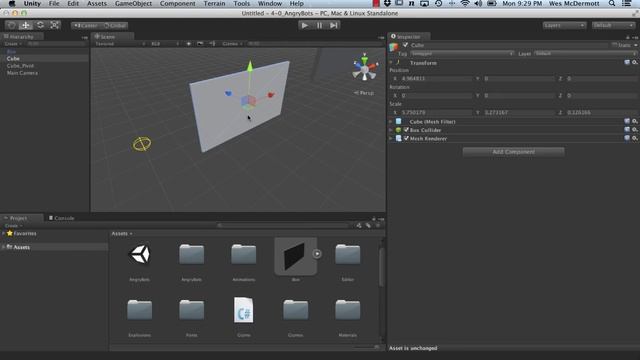Click the Hierarchy search field
The image size is (640, 360).
pyautogui.click(x=56, y=44)
